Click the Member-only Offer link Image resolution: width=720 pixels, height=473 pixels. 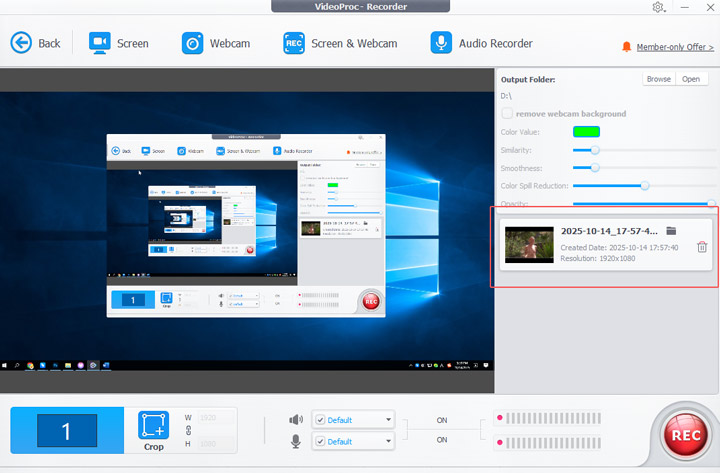click(675, 47)
